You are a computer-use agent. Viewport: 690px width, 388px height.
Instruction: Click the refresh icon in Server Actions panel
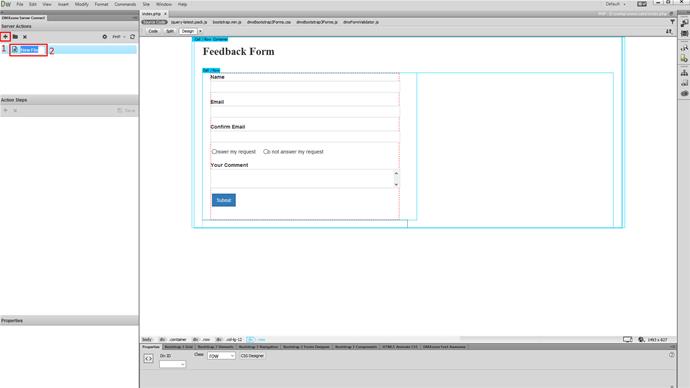pos(132,37)
